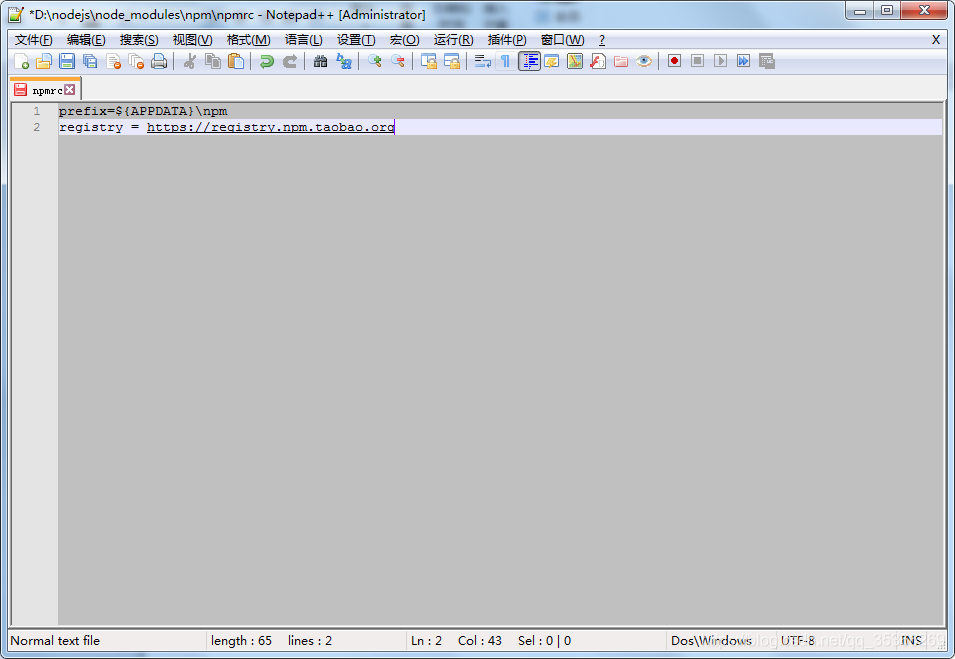
Task: Open the Replace dialog icon
Action: click(344, 62)
